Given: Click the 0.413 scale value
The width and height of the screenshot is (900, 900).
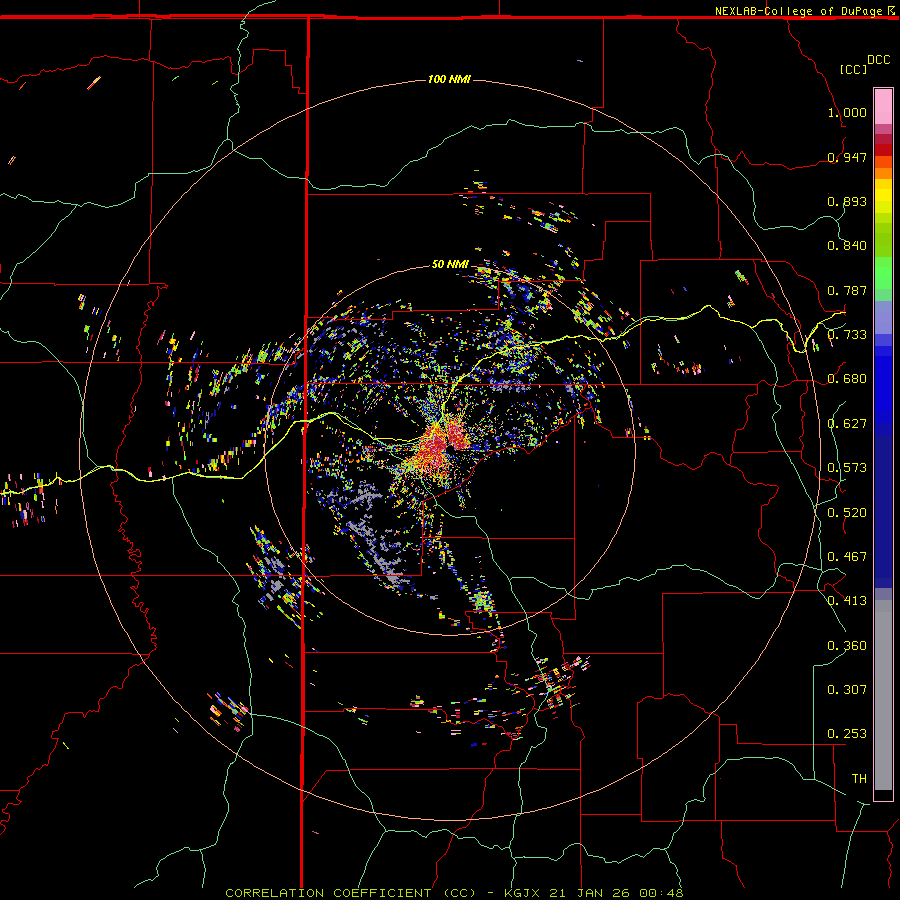Looking at the screenshot, I should pyautogui.click(x=847, y=601).
